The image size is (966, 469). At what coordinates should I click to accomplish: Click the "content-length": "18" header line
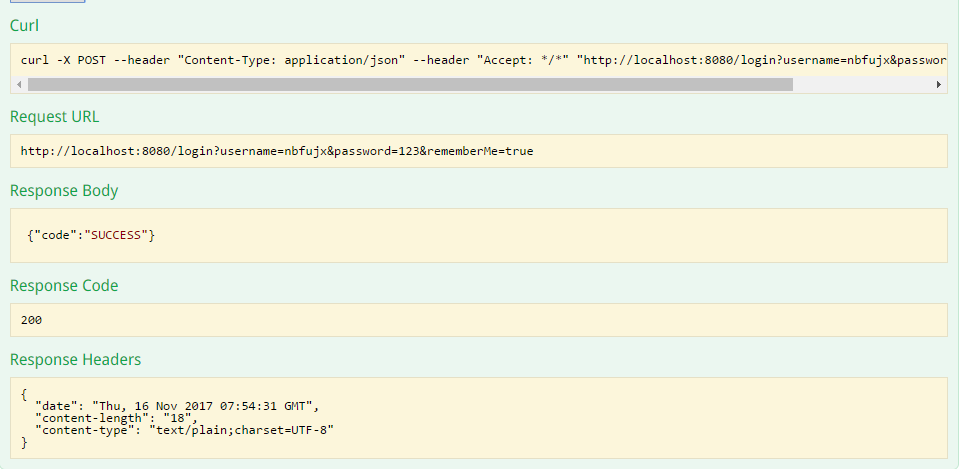click(117, 418)
